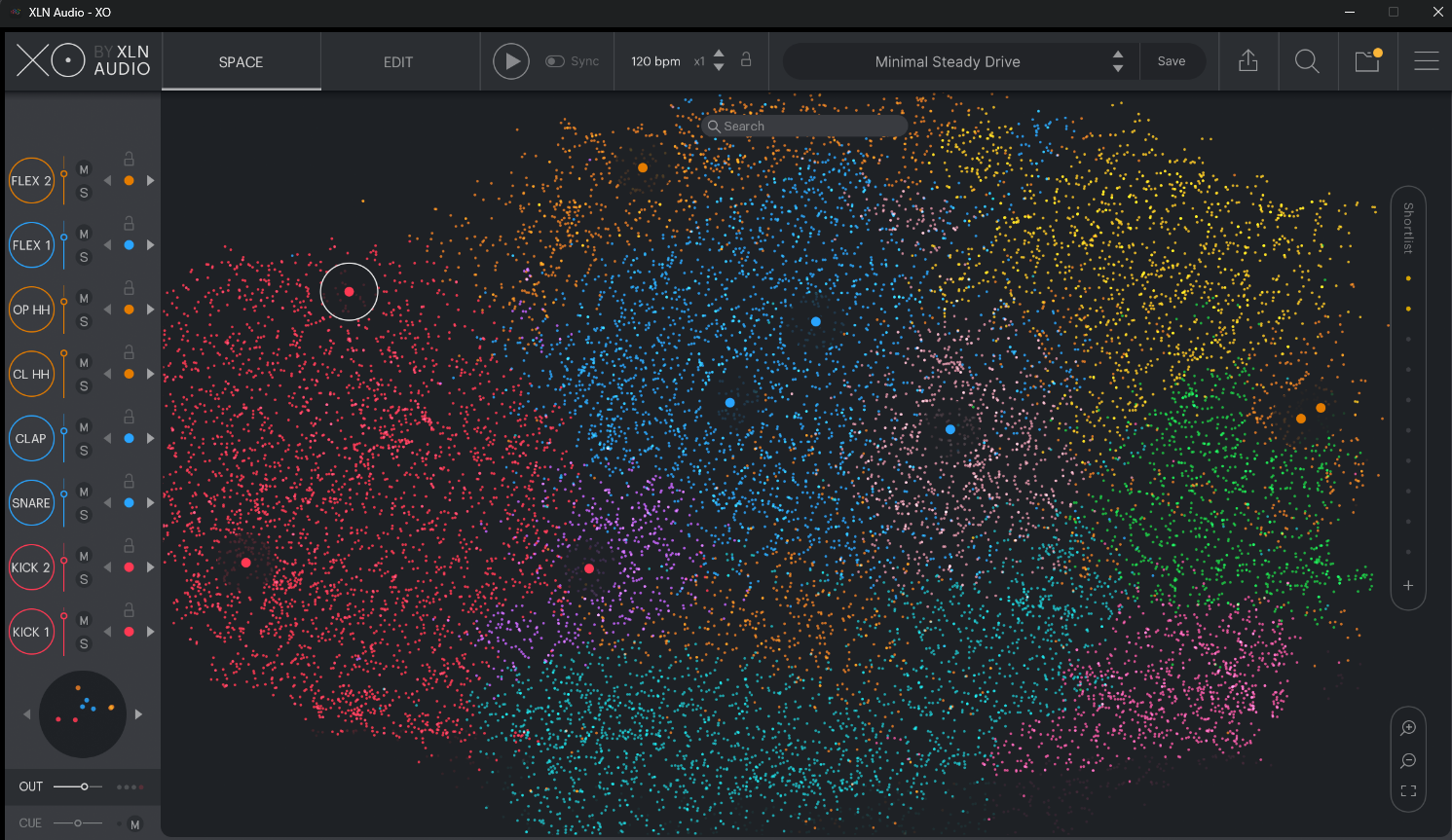This screenshot has height=840, width=1452.
Task: Step to next sample for KICK 1
Action: (x=150, y=631)
